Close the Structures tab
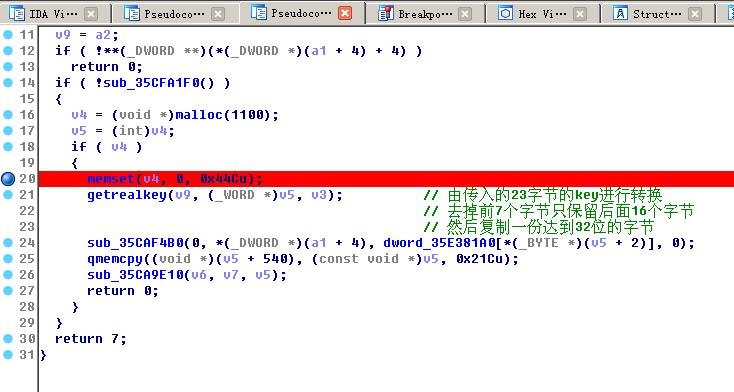The image size is (734, 392). (x=695, y=14)
